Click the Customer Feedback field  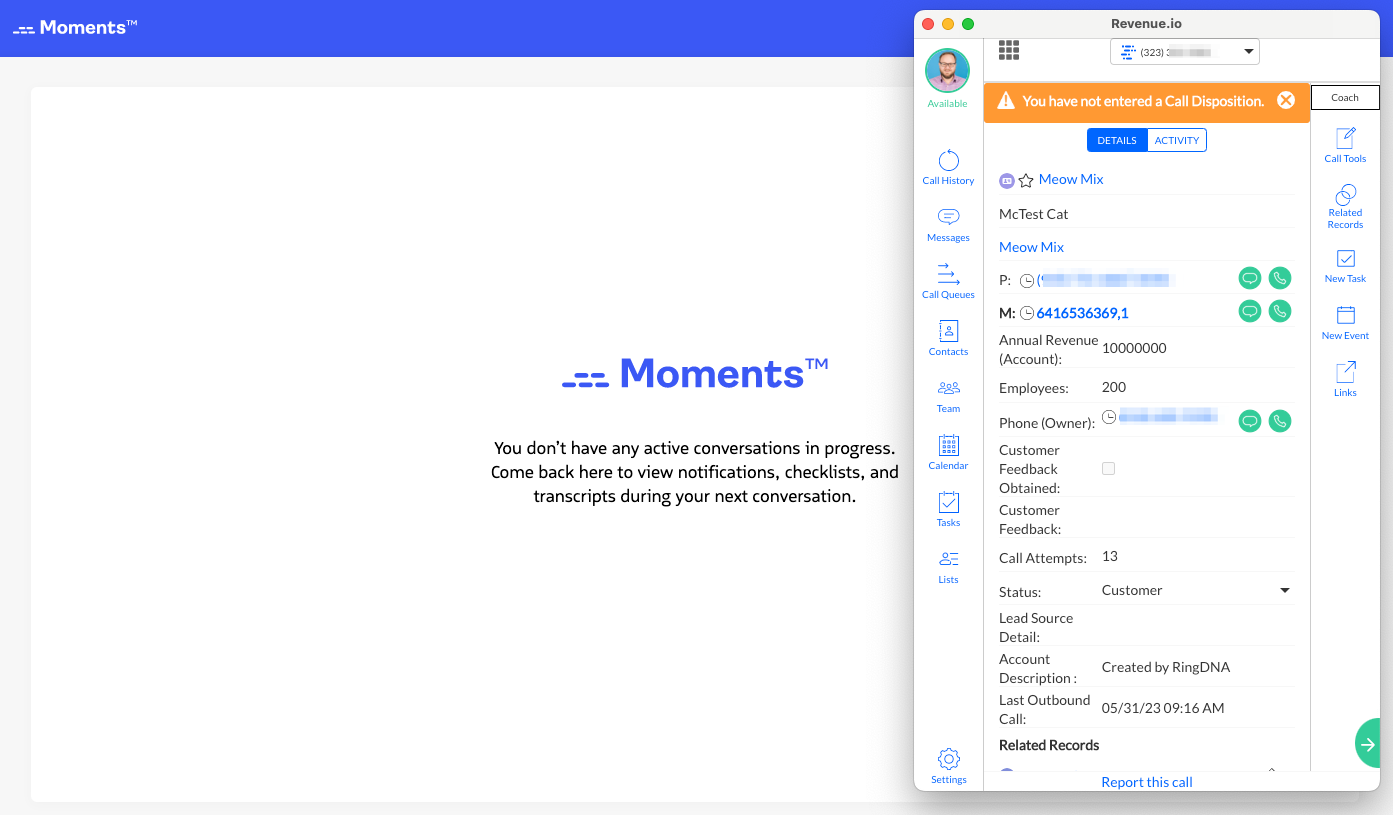coord(1196,519)
